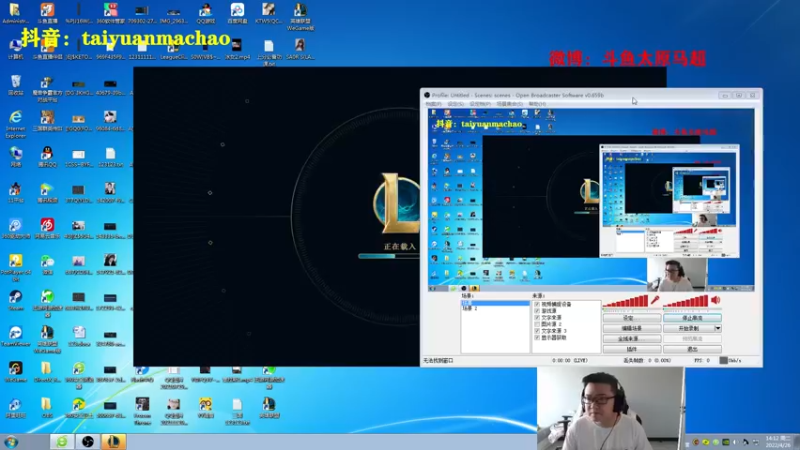
Task: Click the 编辑场景 edit scene button
Action: 632,328
